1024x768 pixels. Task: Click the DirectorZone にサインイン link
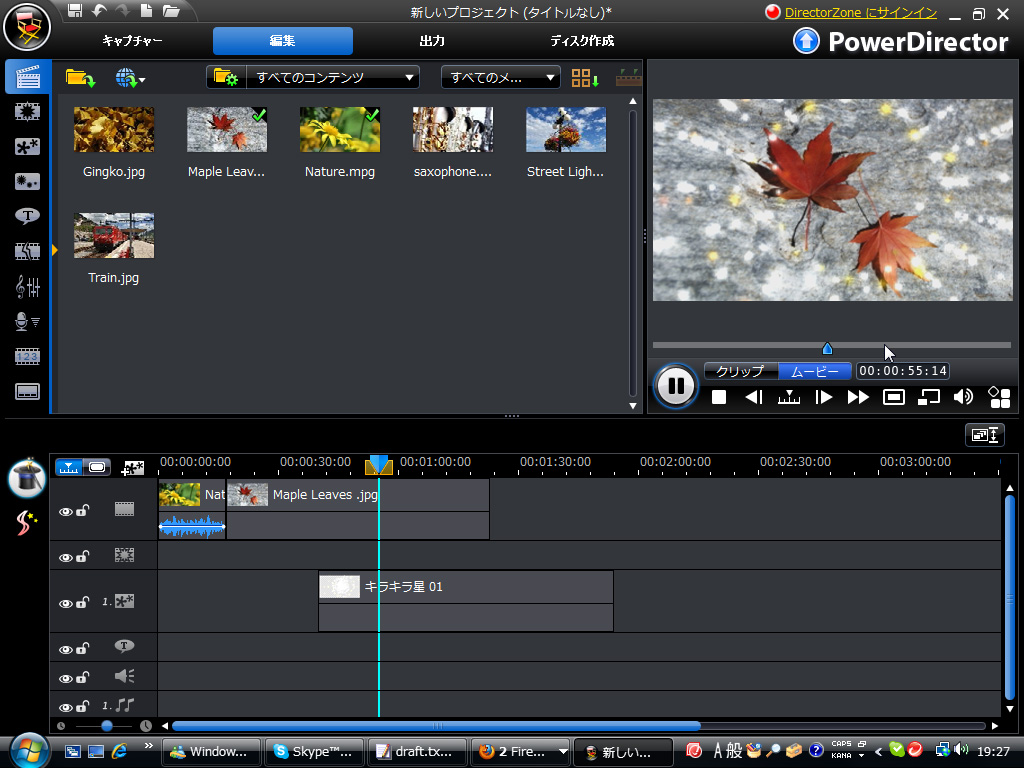[x=862, y=13]
